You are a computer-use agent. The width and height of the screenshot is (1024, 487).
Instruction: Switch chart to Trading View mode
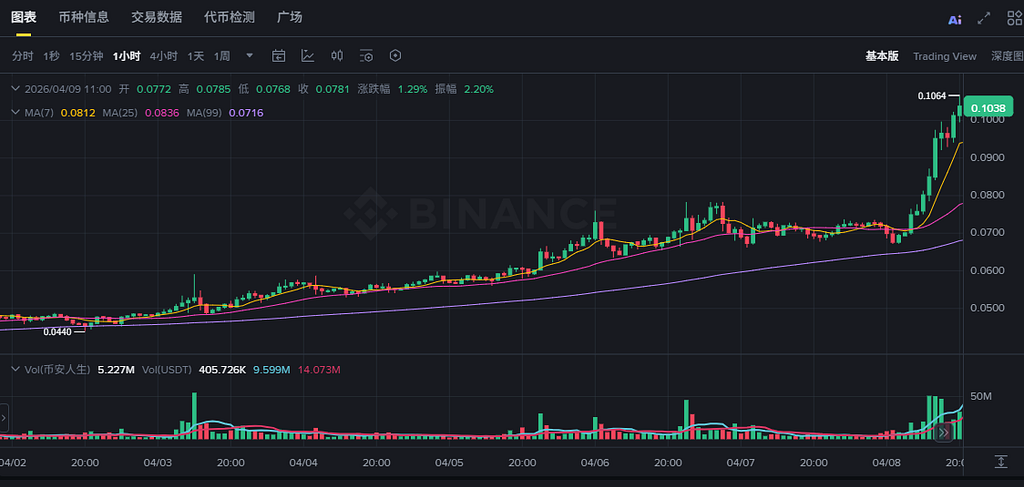944,56
